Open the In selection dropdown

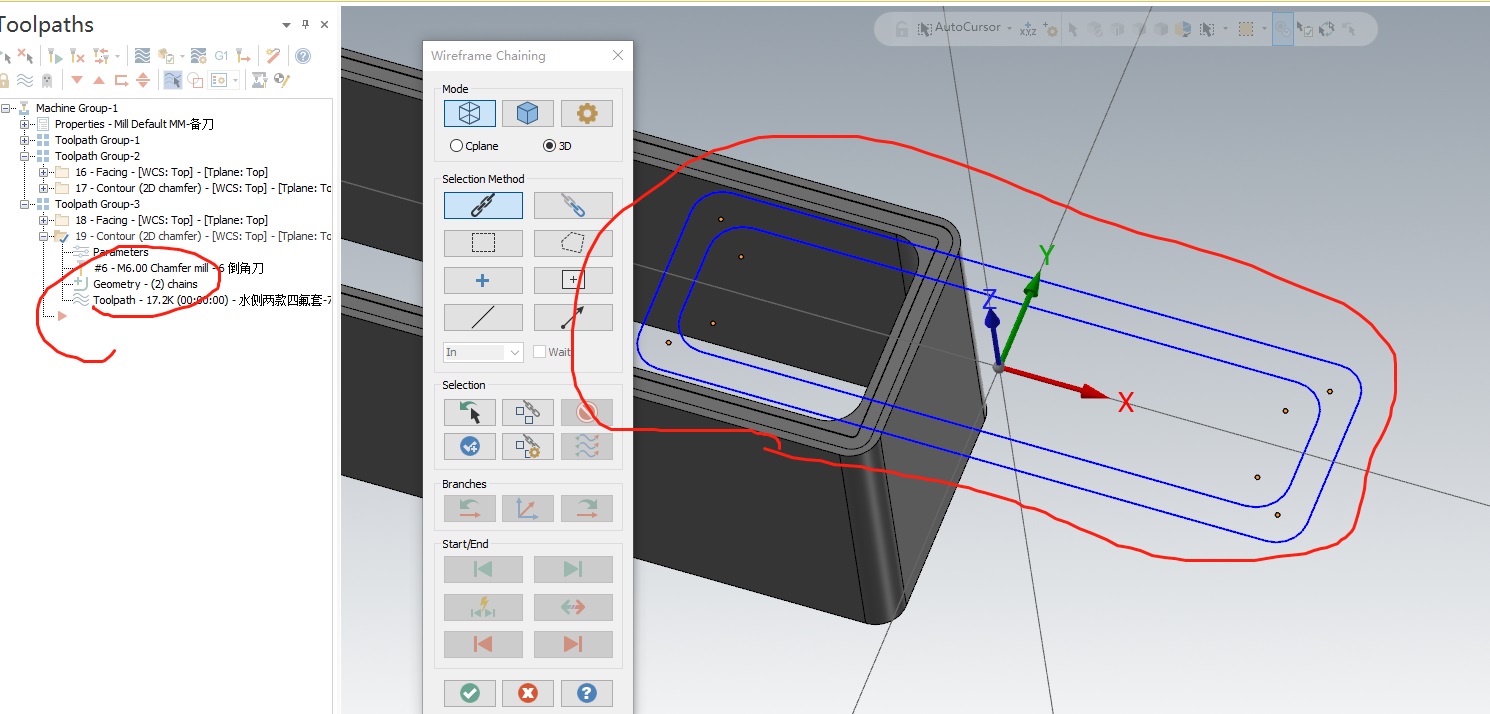click(x=483, y=352)
